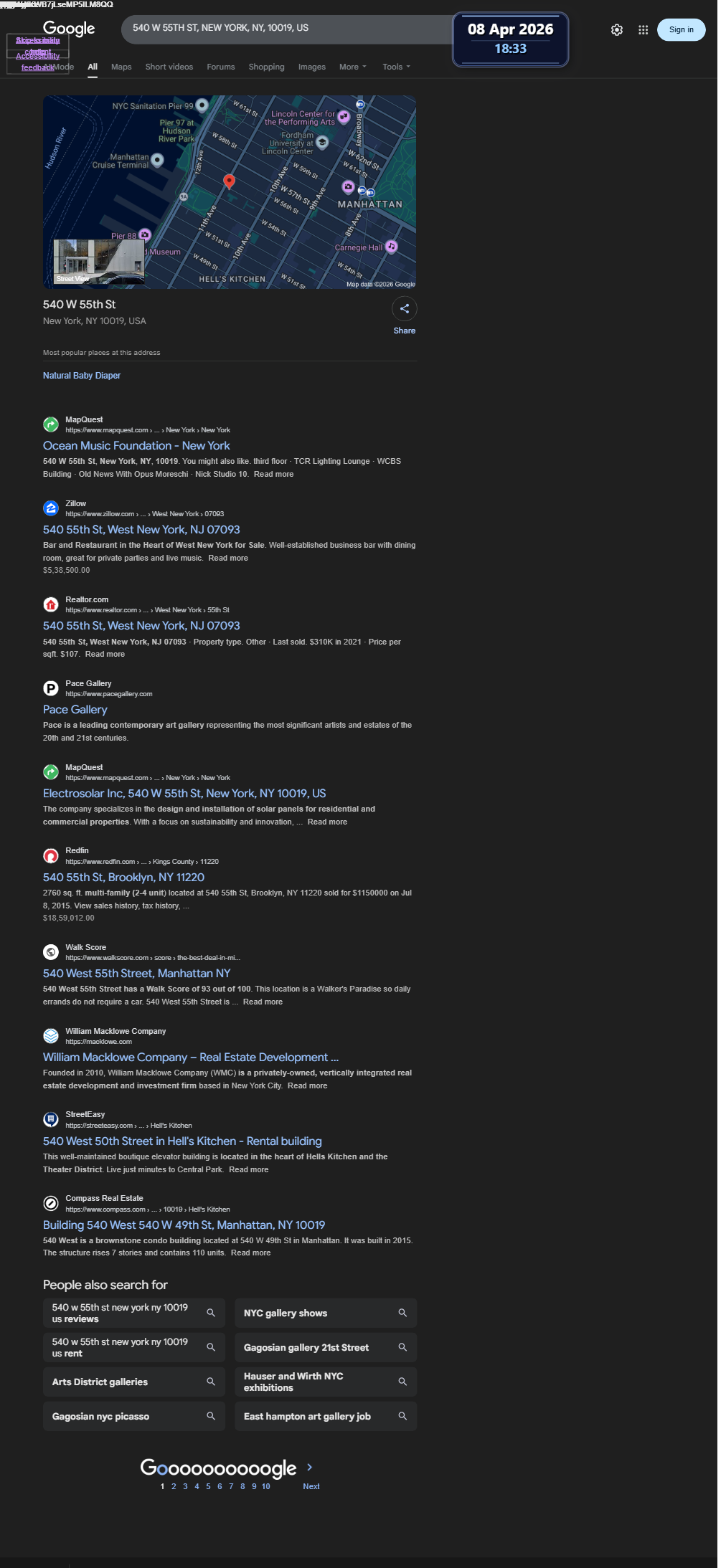Click the red location pin on map
Screen dimensions: 726x1568
click(x=230, y=181)
